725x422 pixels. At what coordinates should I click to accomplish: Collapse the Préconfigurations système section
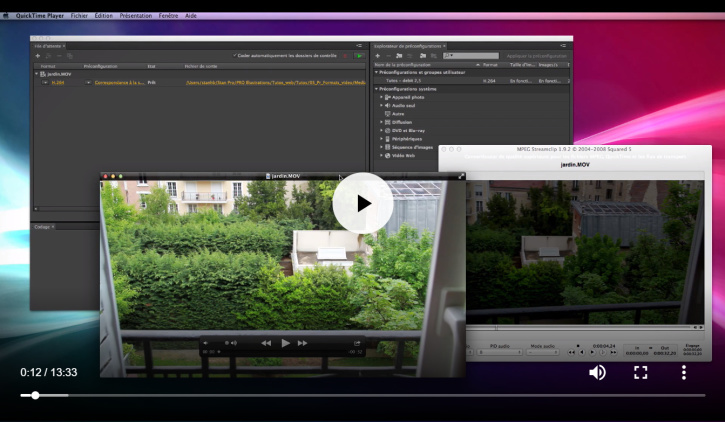376,89
